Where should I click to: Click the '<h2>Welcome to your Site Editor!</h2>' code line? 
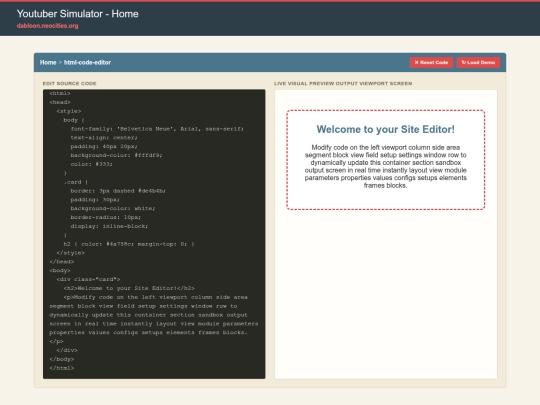pyautogui.click(x=129, y=288)
